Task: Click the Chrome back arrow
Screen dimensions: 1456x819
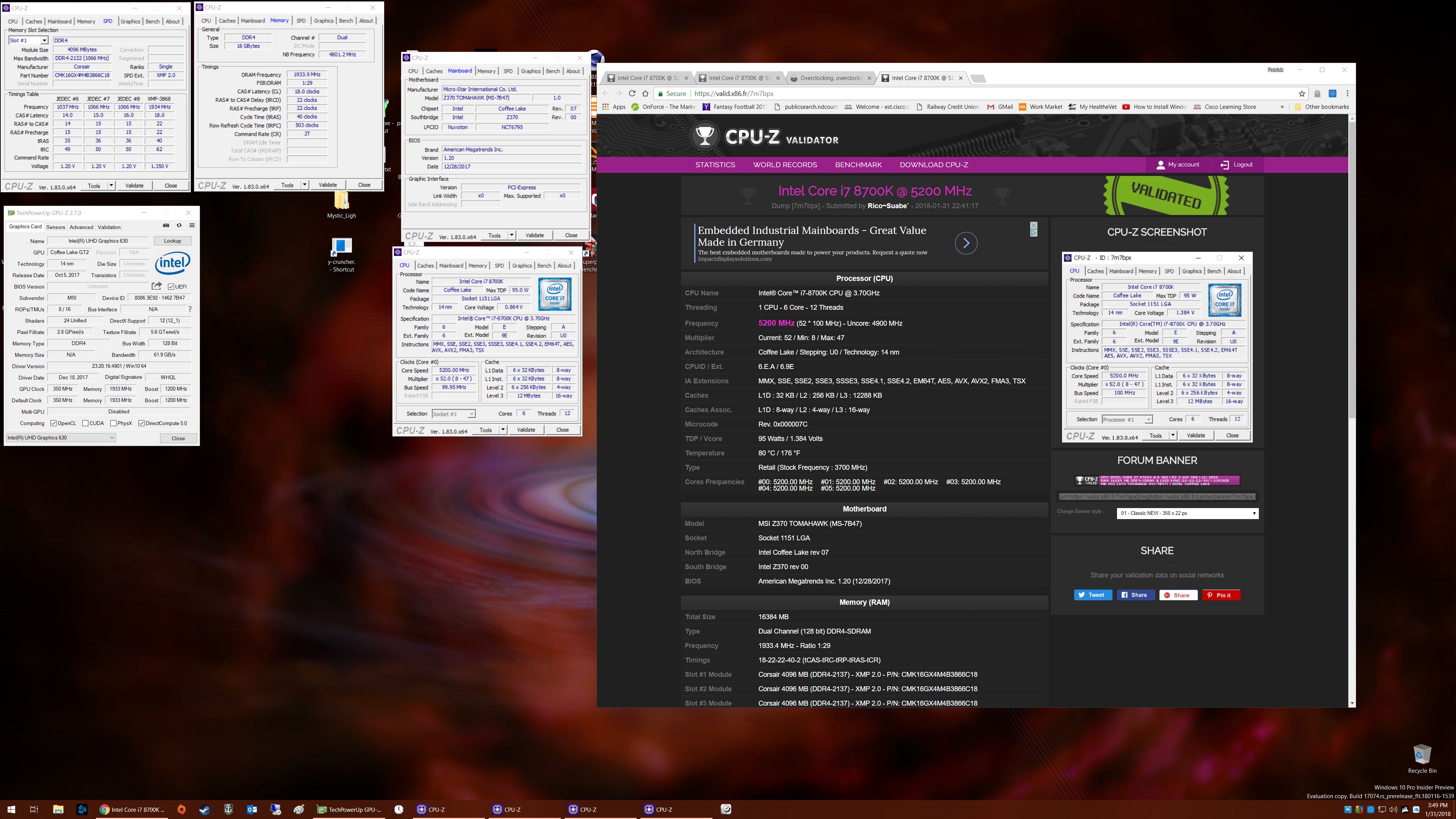Action: (x=606, y=93)
